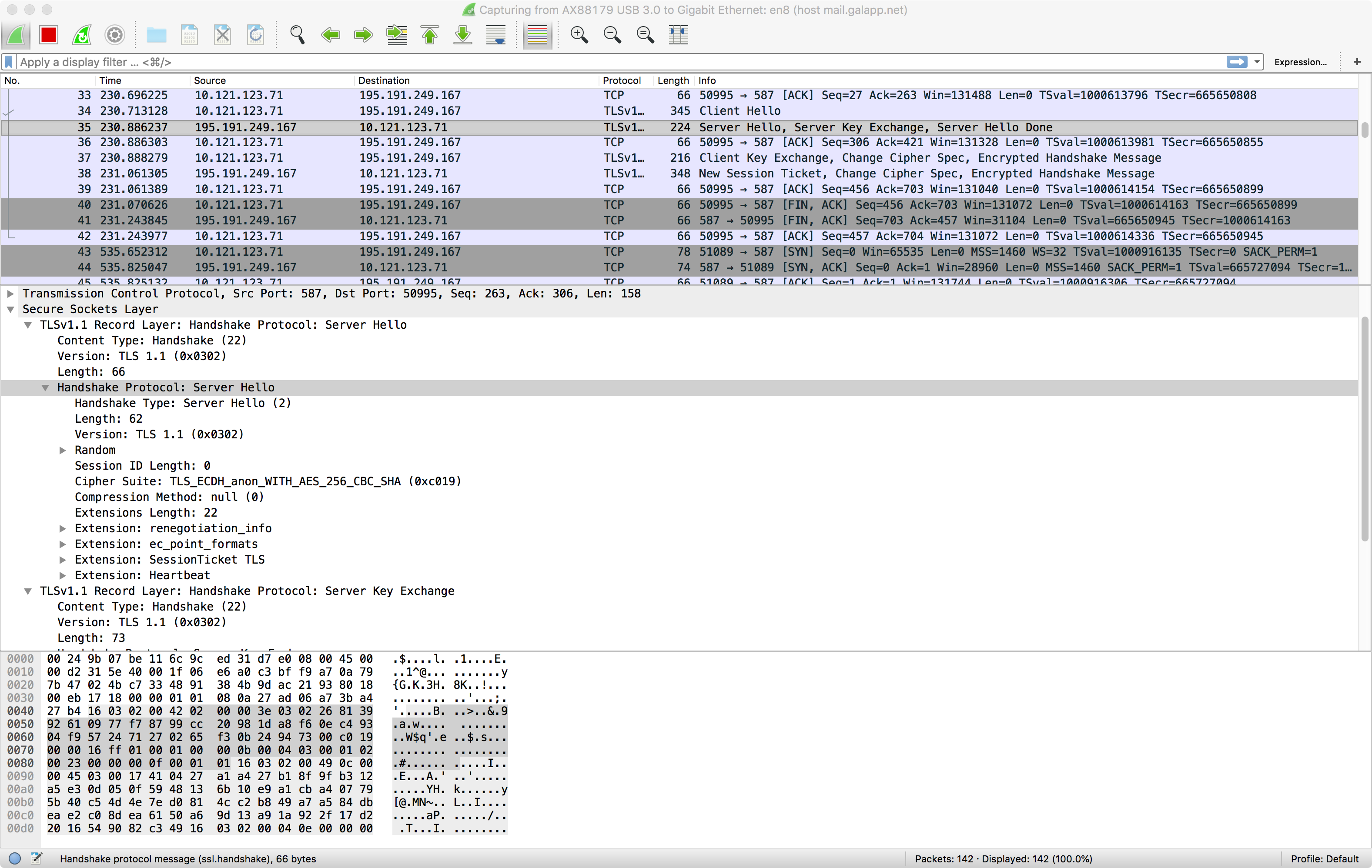
Task: Edit the capture file comment
Action: coord(37,859)
